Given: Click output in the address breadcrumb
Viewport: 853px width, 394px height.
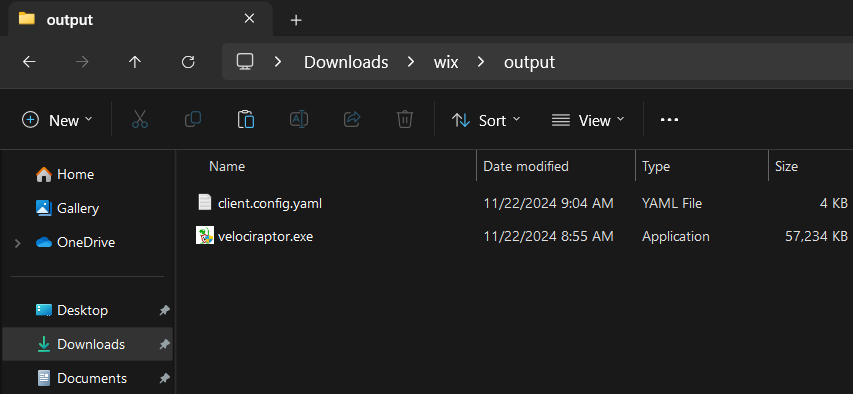Looking at the screenshot, I should tap(529, 62).
